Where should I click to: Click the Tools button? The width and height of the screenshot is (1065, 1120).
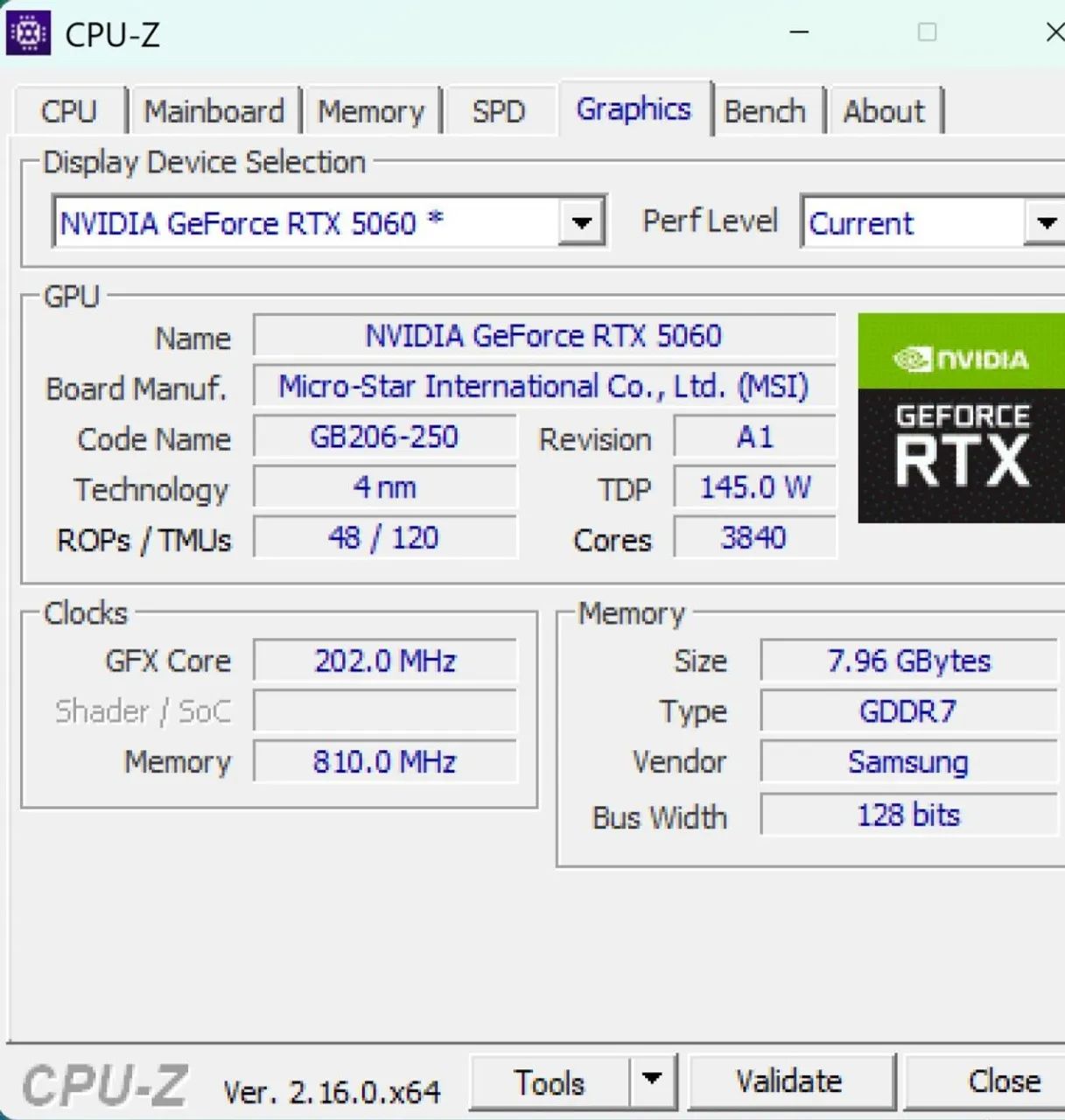click(550, 1082)
